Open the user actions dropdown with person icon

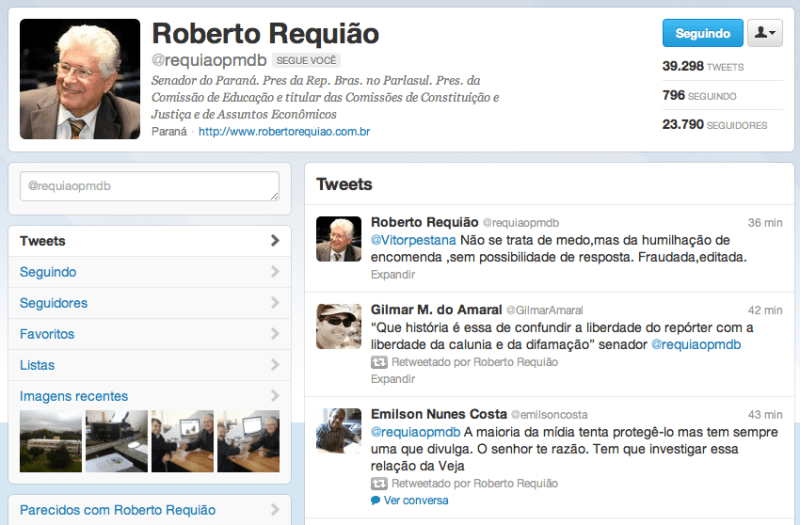pyautogui.click(x=765, y=33)
